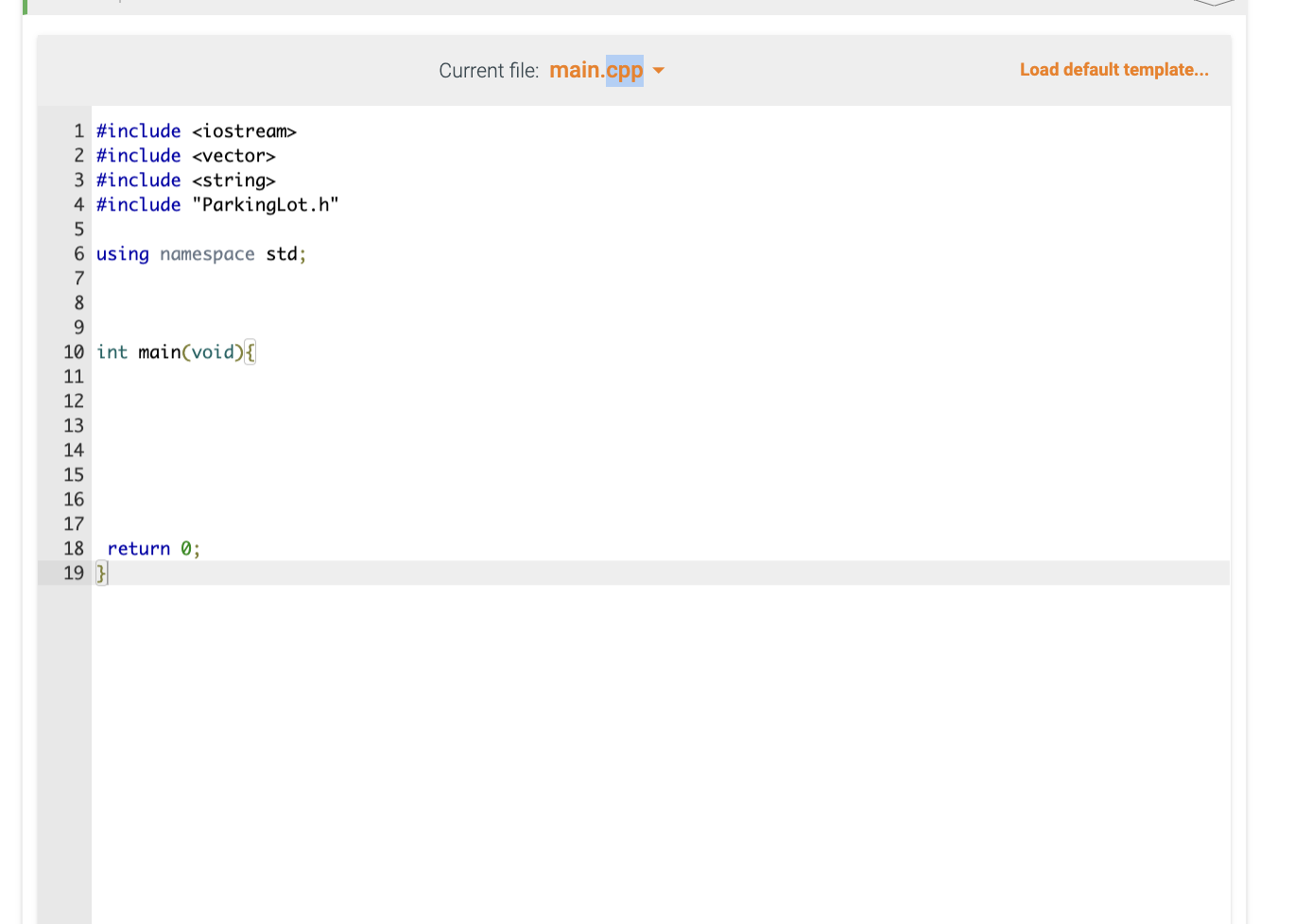
Task: Click the return 0 statement
Action: (153, 548)
